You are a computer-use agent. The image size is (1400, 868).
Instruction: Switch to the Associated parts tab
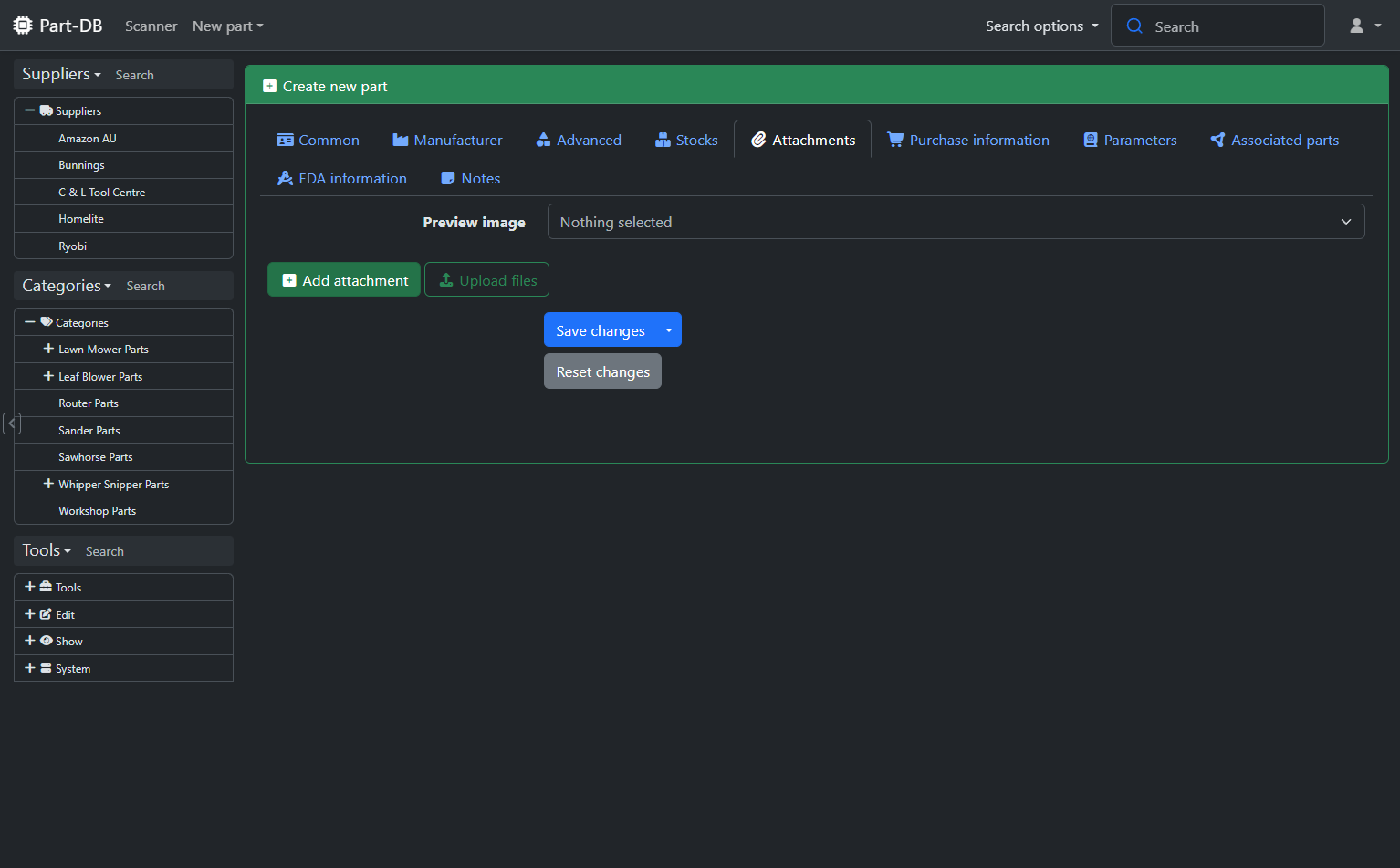[x=1274, y=140]
